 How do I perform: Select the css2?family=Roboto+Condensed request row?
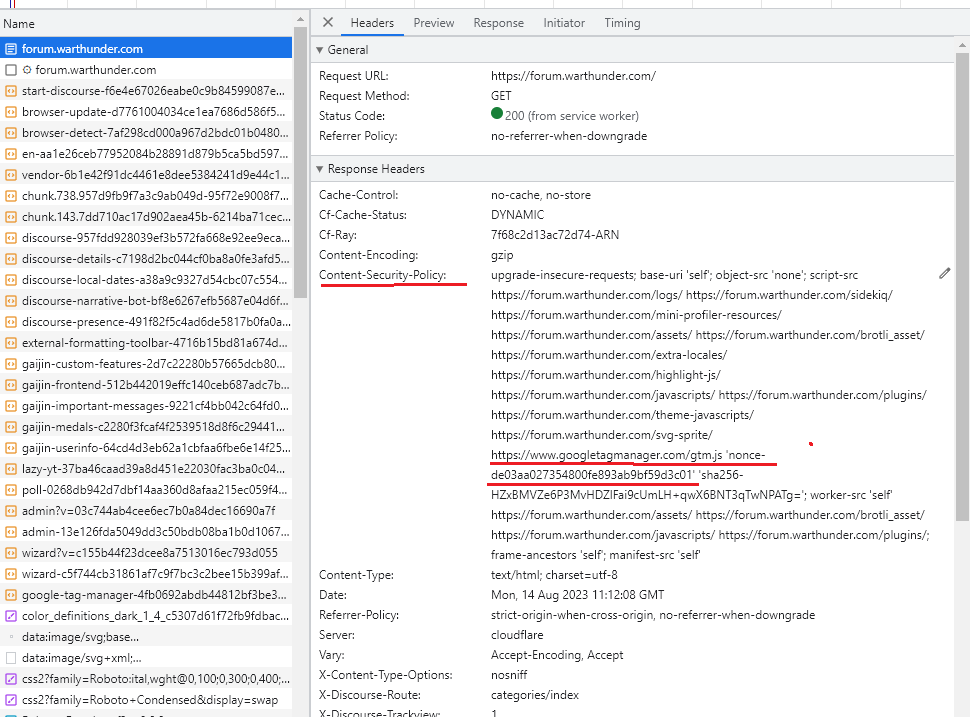[146, 700]
